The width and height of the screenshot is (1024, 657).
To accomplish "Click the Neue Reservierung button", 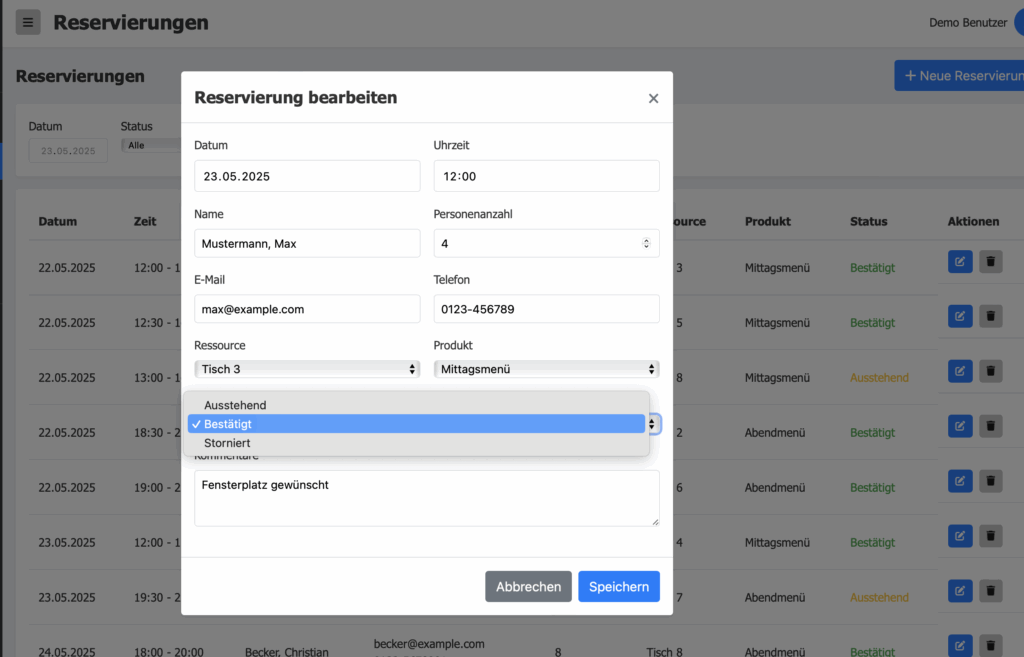I will (x=959, y=76).
